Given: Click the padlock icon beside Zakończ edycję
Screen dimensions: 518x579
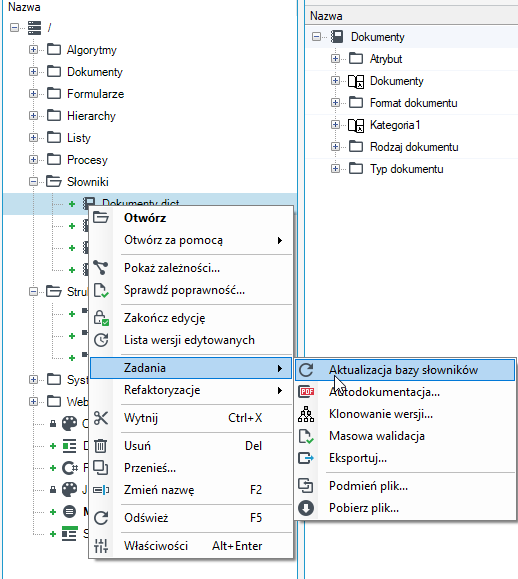Looking at the screenshot, I should point(101,318).
